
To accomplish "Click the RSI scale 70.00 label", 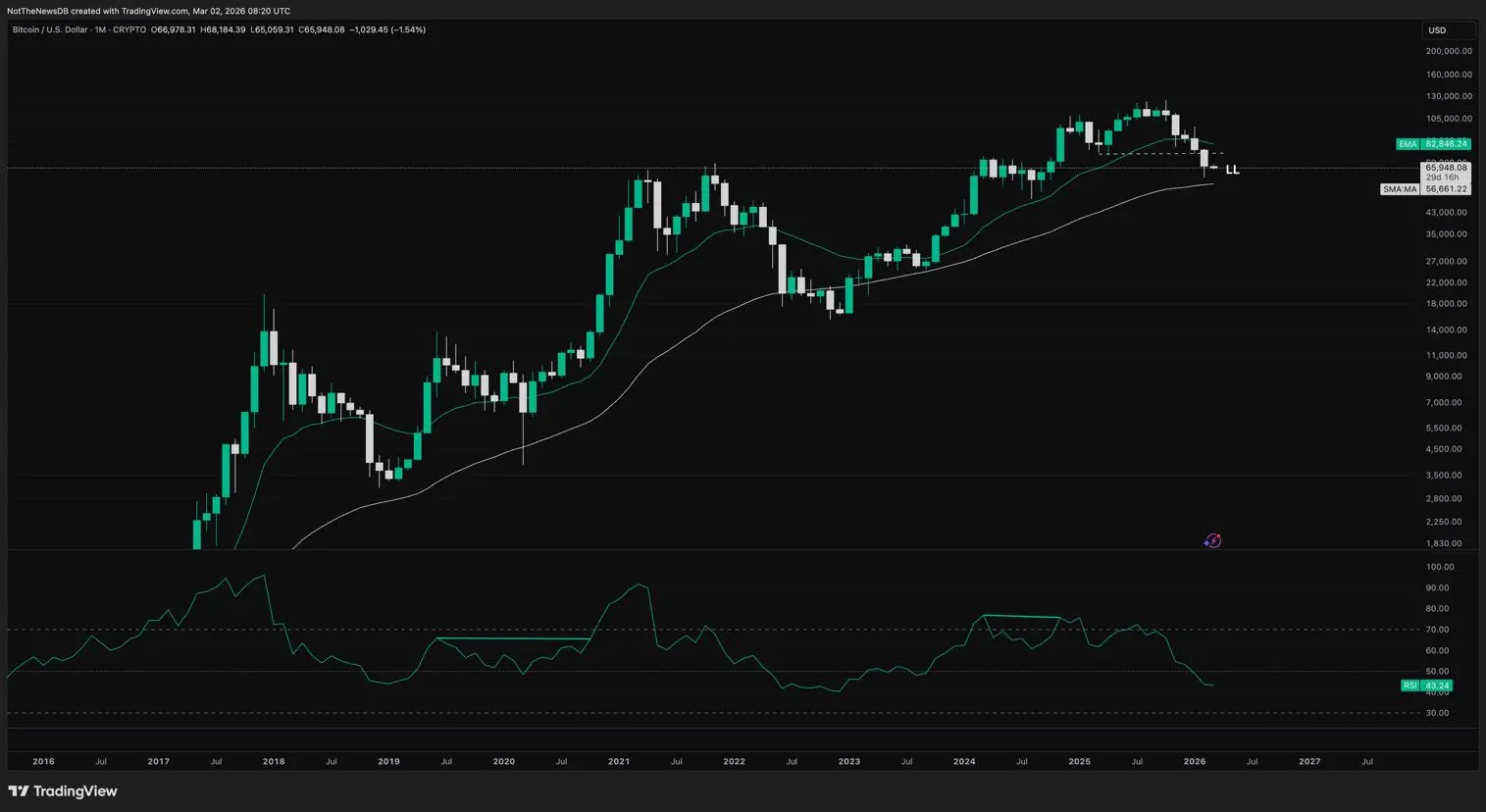I will [x=1438, y=630].
